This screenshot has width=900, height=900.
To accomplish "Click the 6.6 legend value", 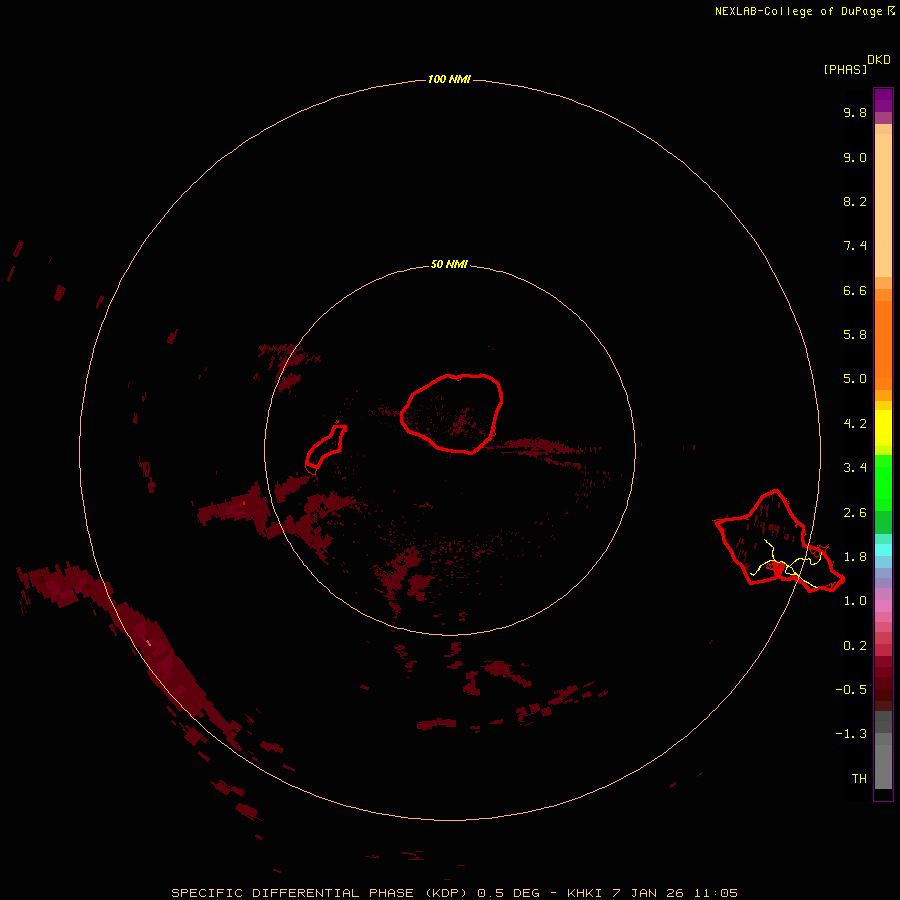I will [855, 290].
